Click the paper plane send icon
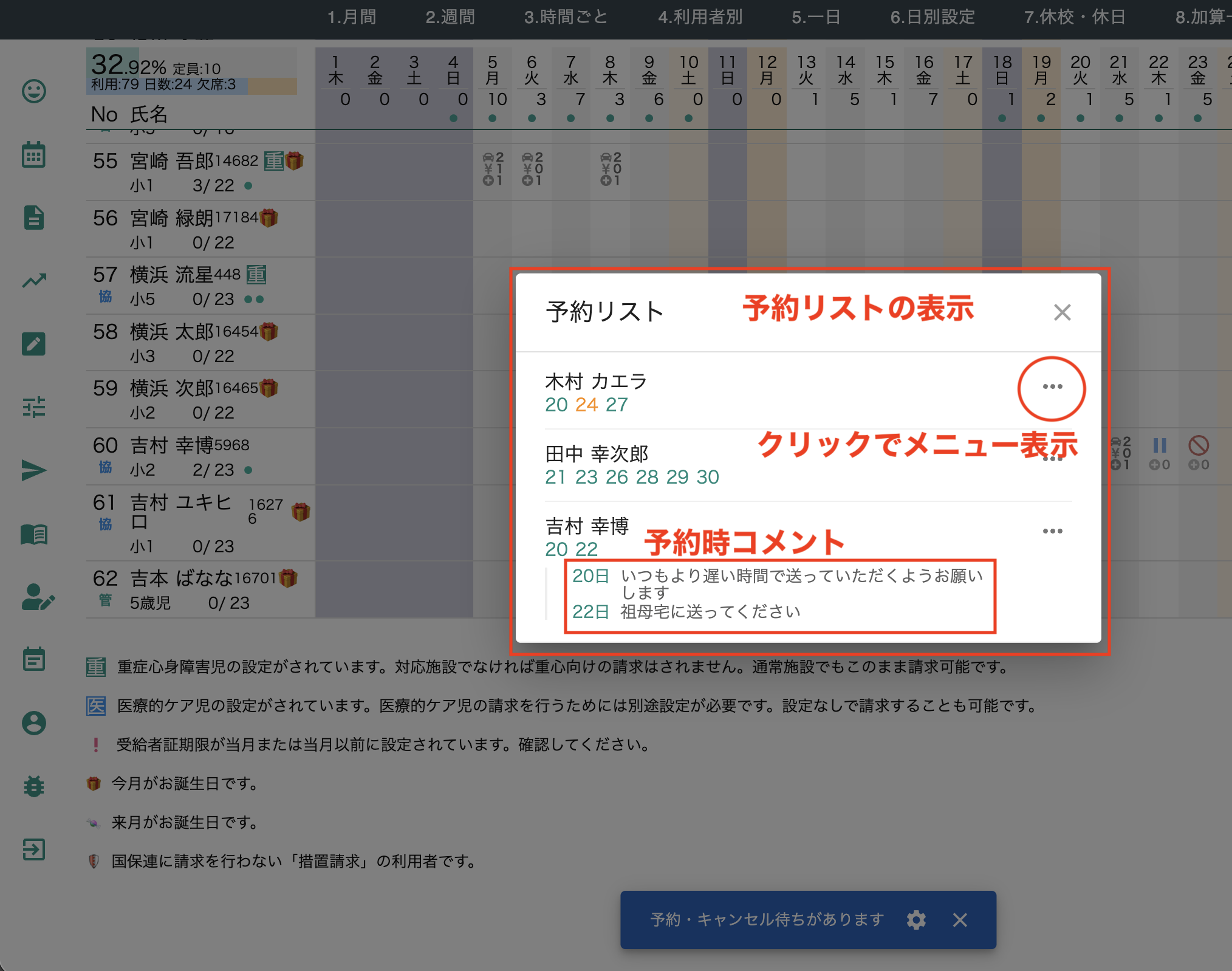Image resolution: width=1232 pixels, height=971 pixels. point(34,470)
